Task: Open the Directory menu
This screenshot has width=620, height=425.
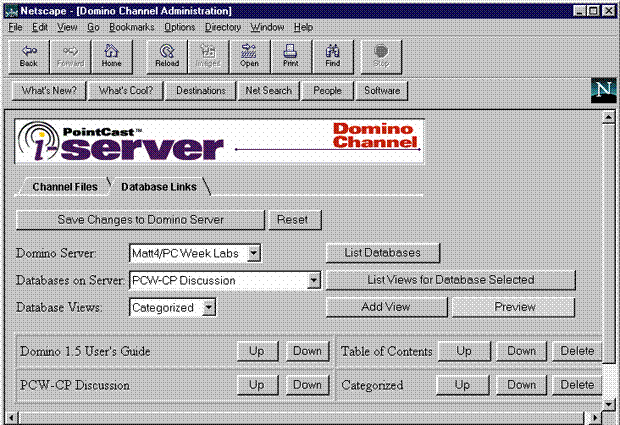Action: click(x=223, y=27)
